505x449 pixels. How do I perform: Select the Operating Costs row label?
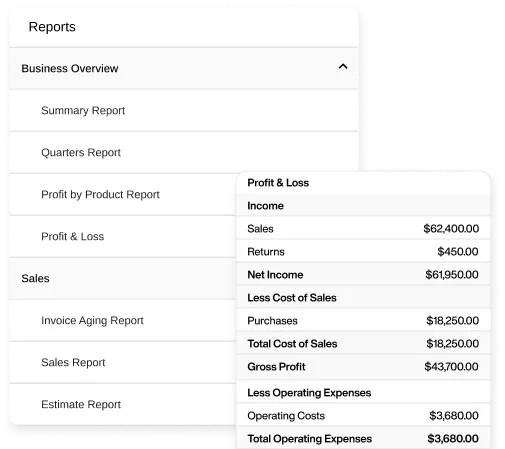tap(286, 416)
